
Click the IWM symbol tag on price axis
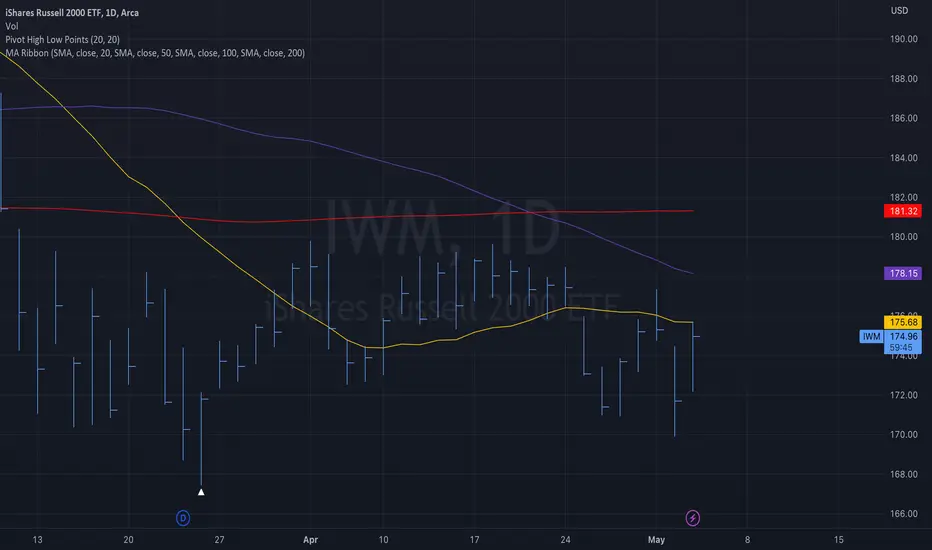tap(871, 337)
